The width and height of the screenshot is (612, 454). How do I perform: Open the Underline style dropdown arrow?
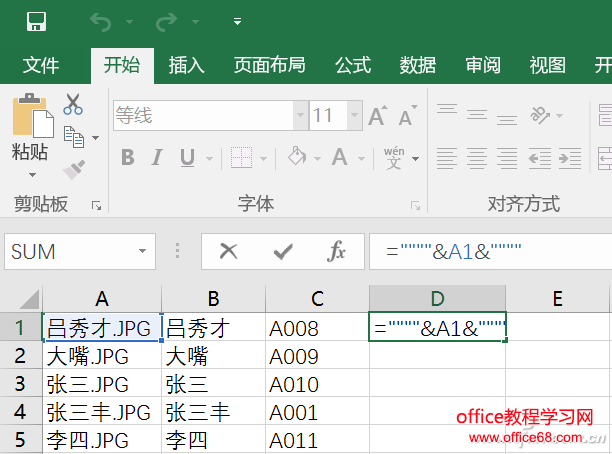pos(210,159)
